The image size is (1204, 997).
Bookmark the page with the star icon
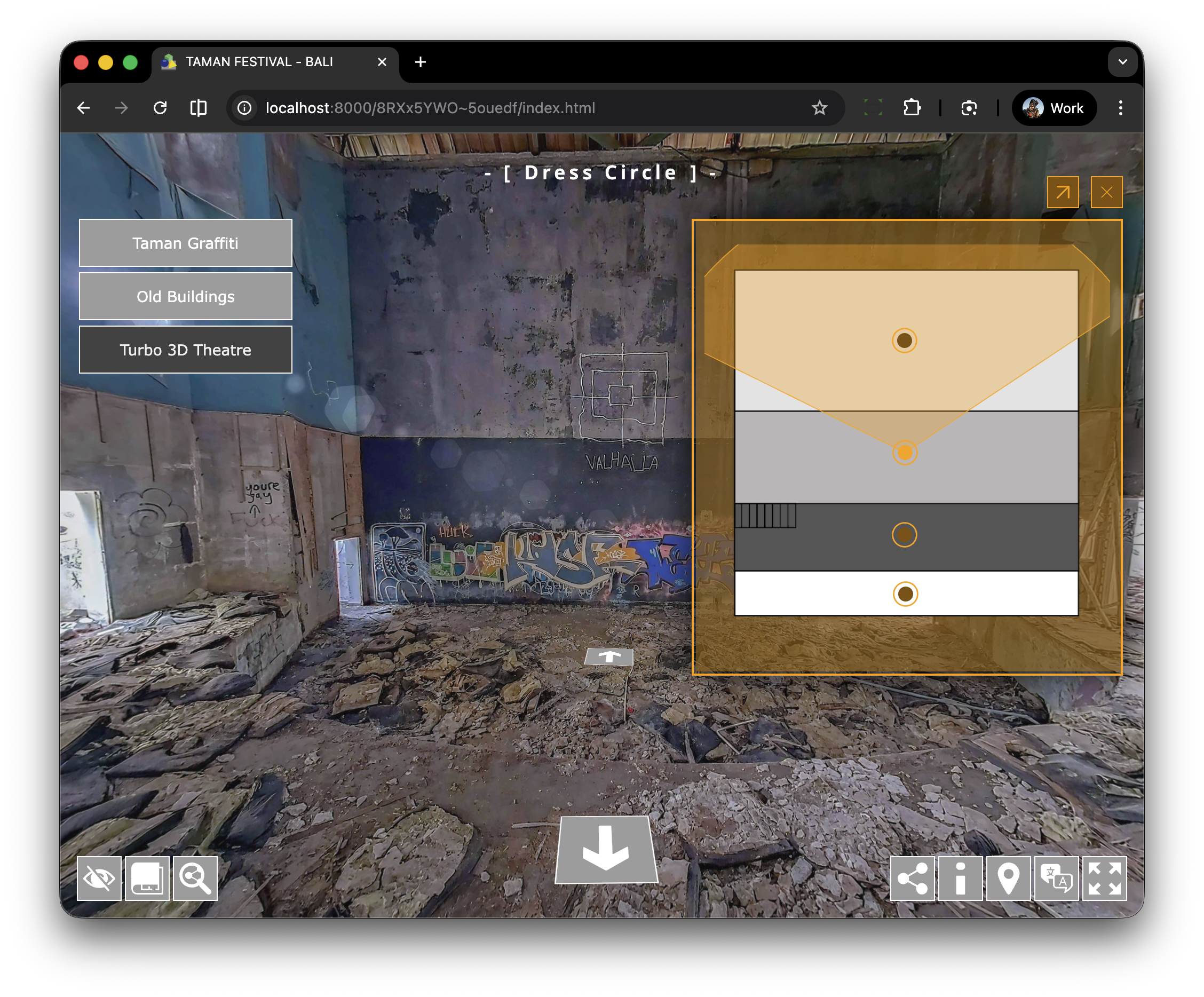(x=819, y=108)
